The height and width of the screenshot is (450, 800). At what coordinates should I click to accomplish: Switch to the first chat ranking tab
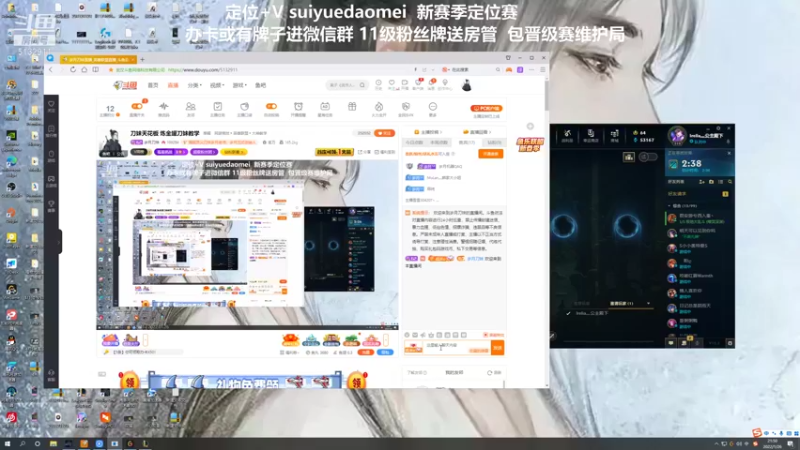click(x=415, y=142)
